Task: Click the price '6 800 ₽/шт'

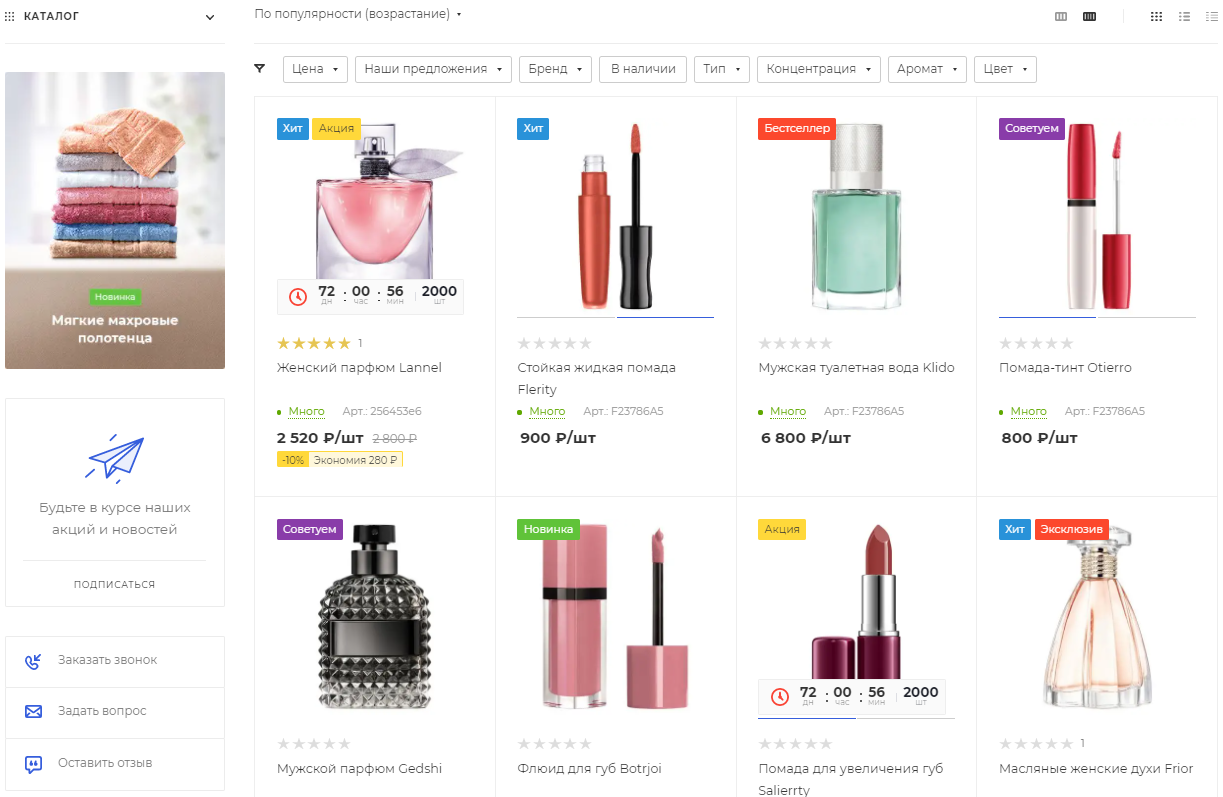Action: click(806, 438)
